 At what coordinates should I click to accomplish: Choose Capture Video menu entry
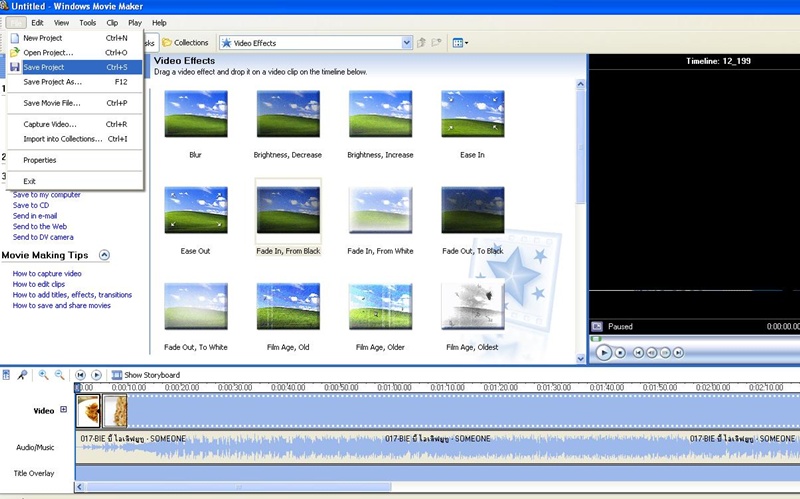(75, 124)
